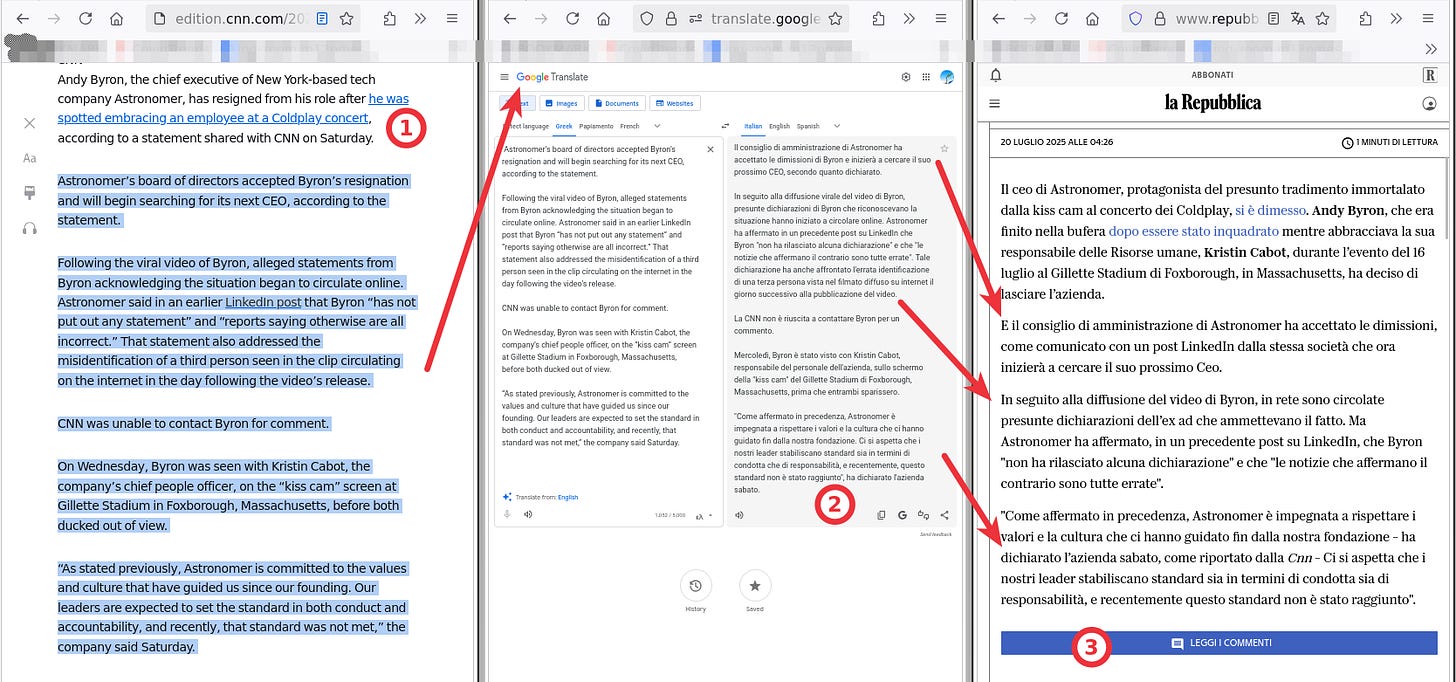The width and height of the screenshot is (1456, 682).
Task: Go back in the Google Translate browser window
Action: click(510, 18)
